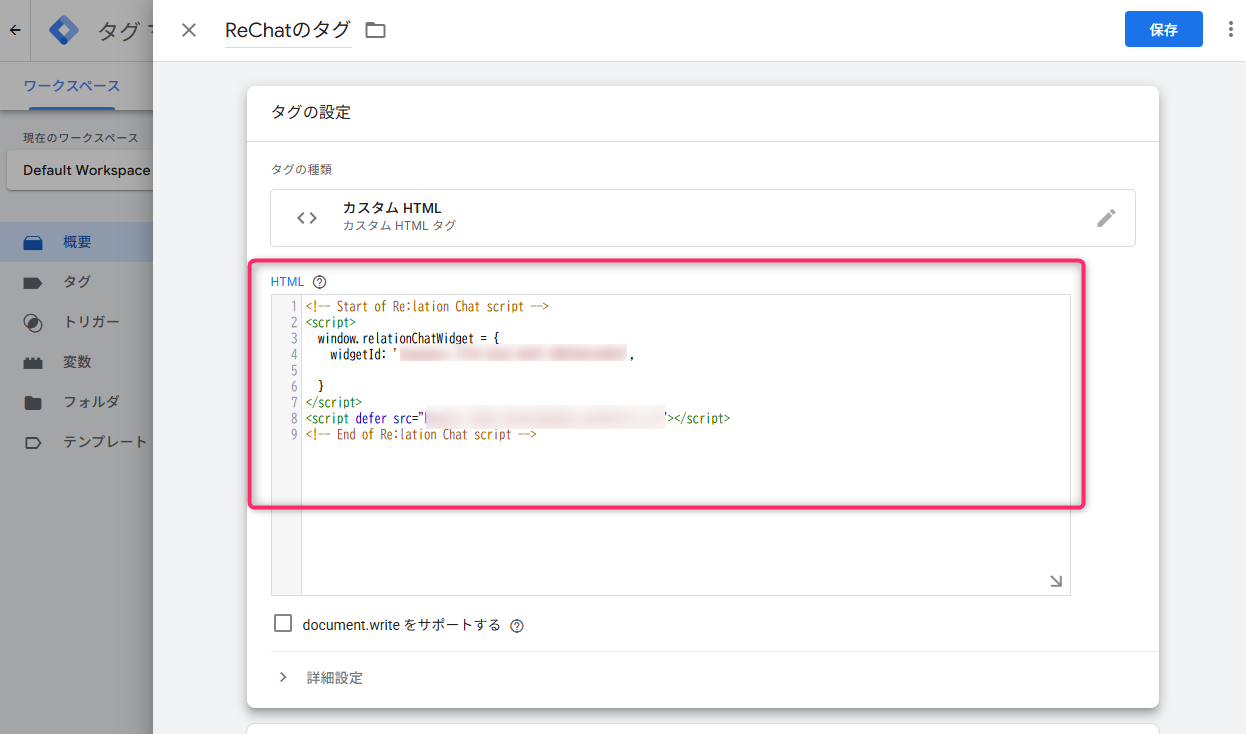Click the ReChatのタグ name field
Screen dimensions: 1246x734
(288, 30)
